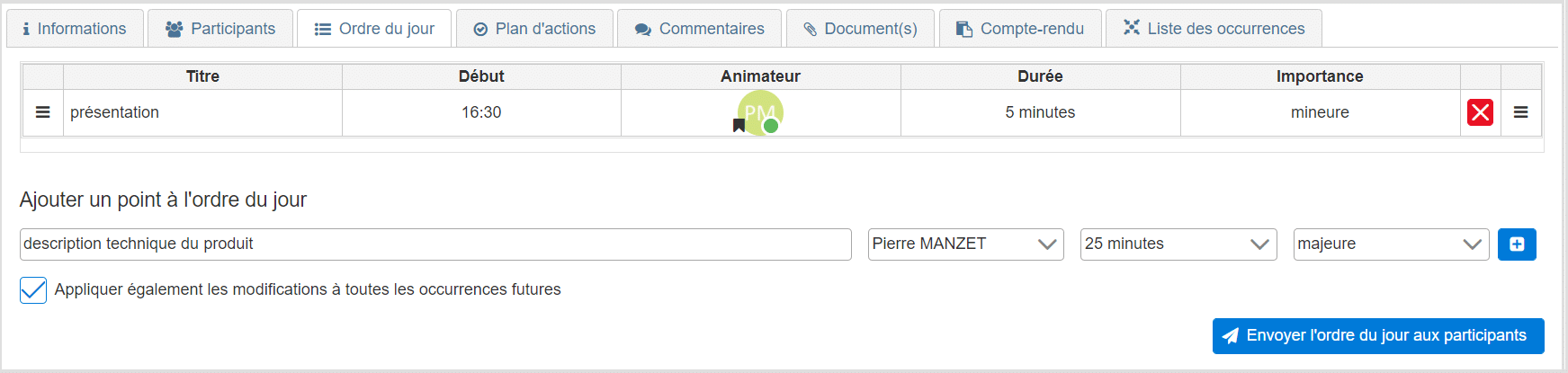Click the agenda point description text field
Image resolution: width=1568 pixels, height=373 pixels.
pos(435,244)
